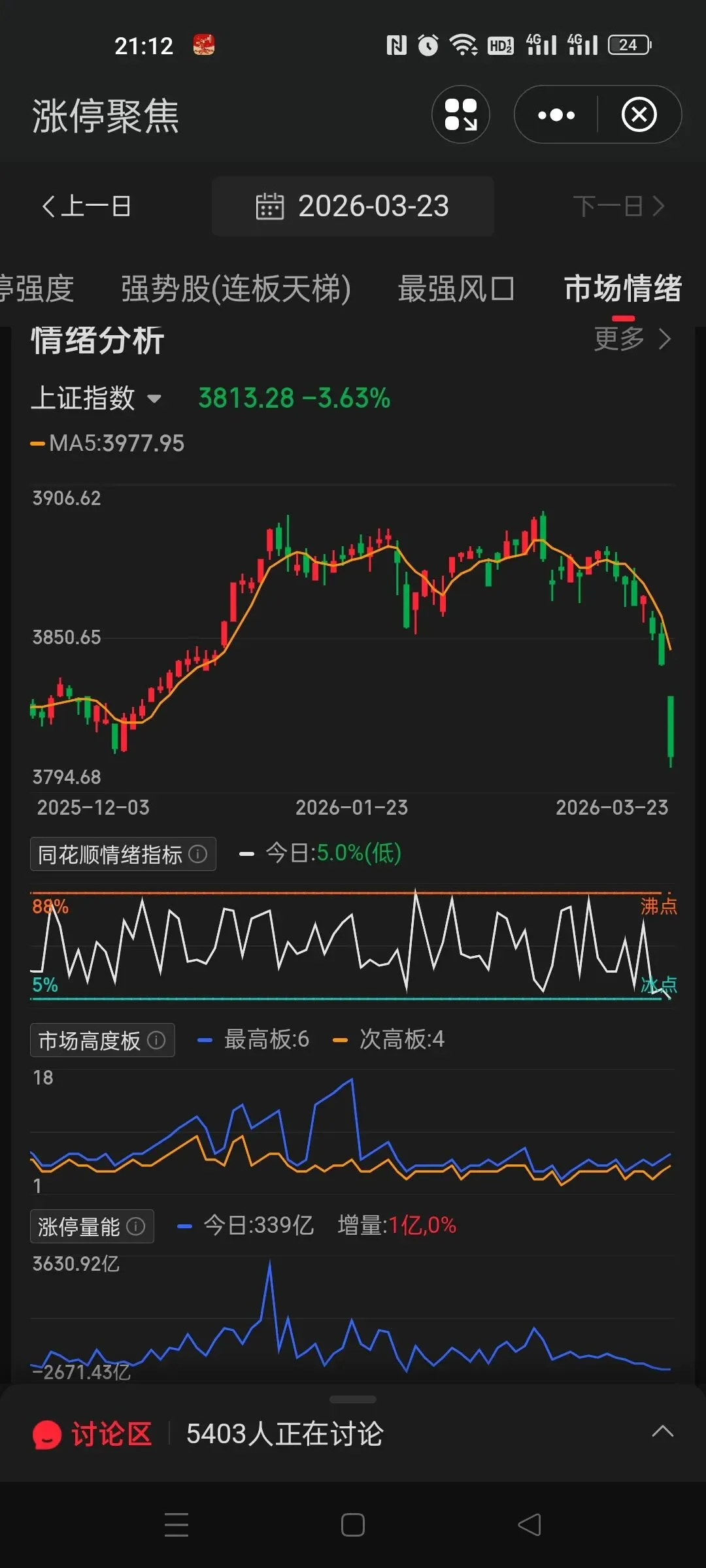The height and width of the screenshot is (1568, 706).
Task: Tap 最高板:6 legend entry
Action: (254, 1039)
